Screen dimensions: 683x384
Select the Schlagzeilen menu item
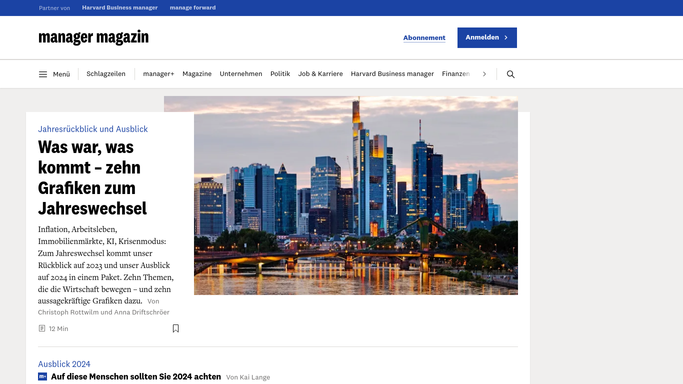pos(106,74)
